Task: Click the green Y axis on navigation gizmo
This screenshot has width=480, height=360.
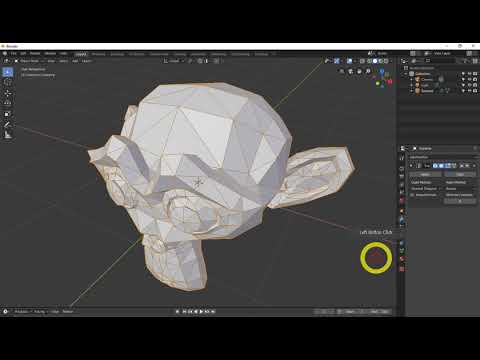Action: pos(378,83)
